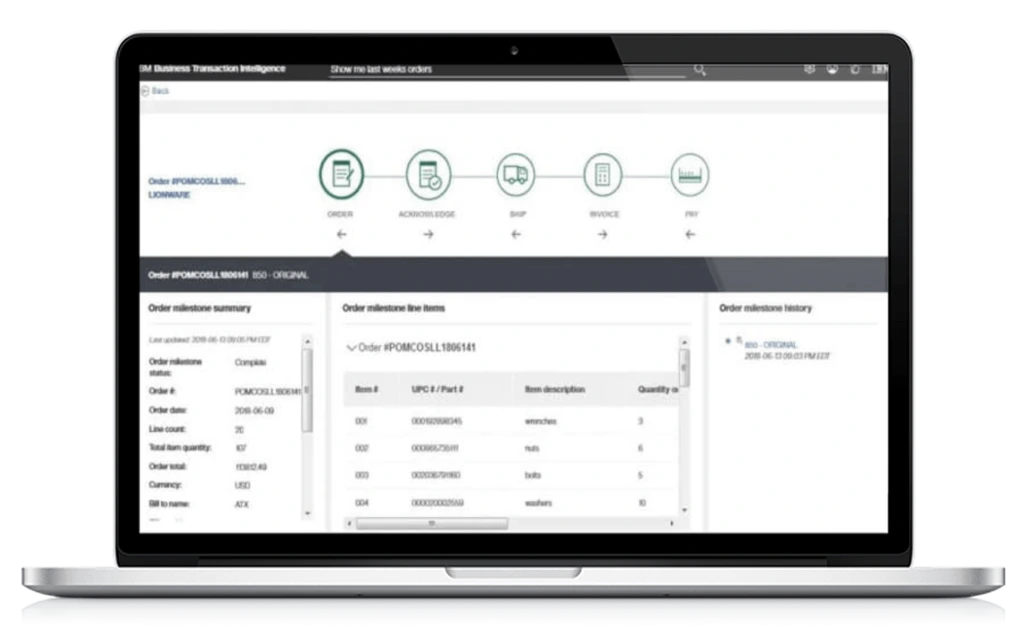The width and height of the screenshot is (1024, 644).
Task: Click the PAY milestone label
Action: click(692, 214)
